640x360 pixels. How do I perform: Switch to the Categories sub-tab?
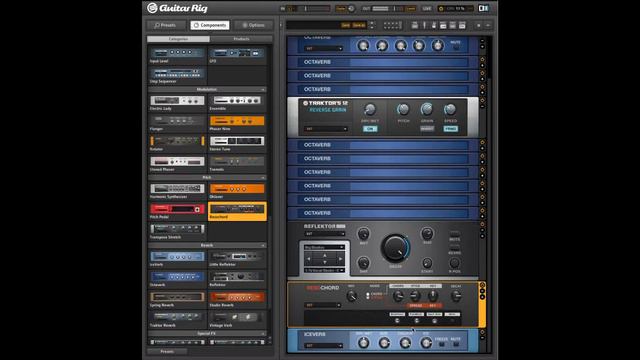(x=178, y=39)
